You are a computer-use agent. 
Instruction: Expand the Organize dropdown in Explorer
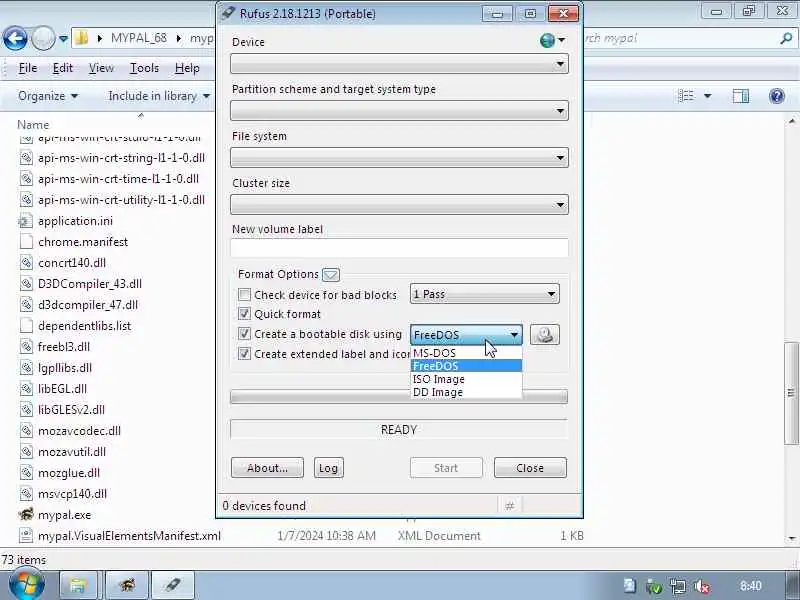pos(48,96)
